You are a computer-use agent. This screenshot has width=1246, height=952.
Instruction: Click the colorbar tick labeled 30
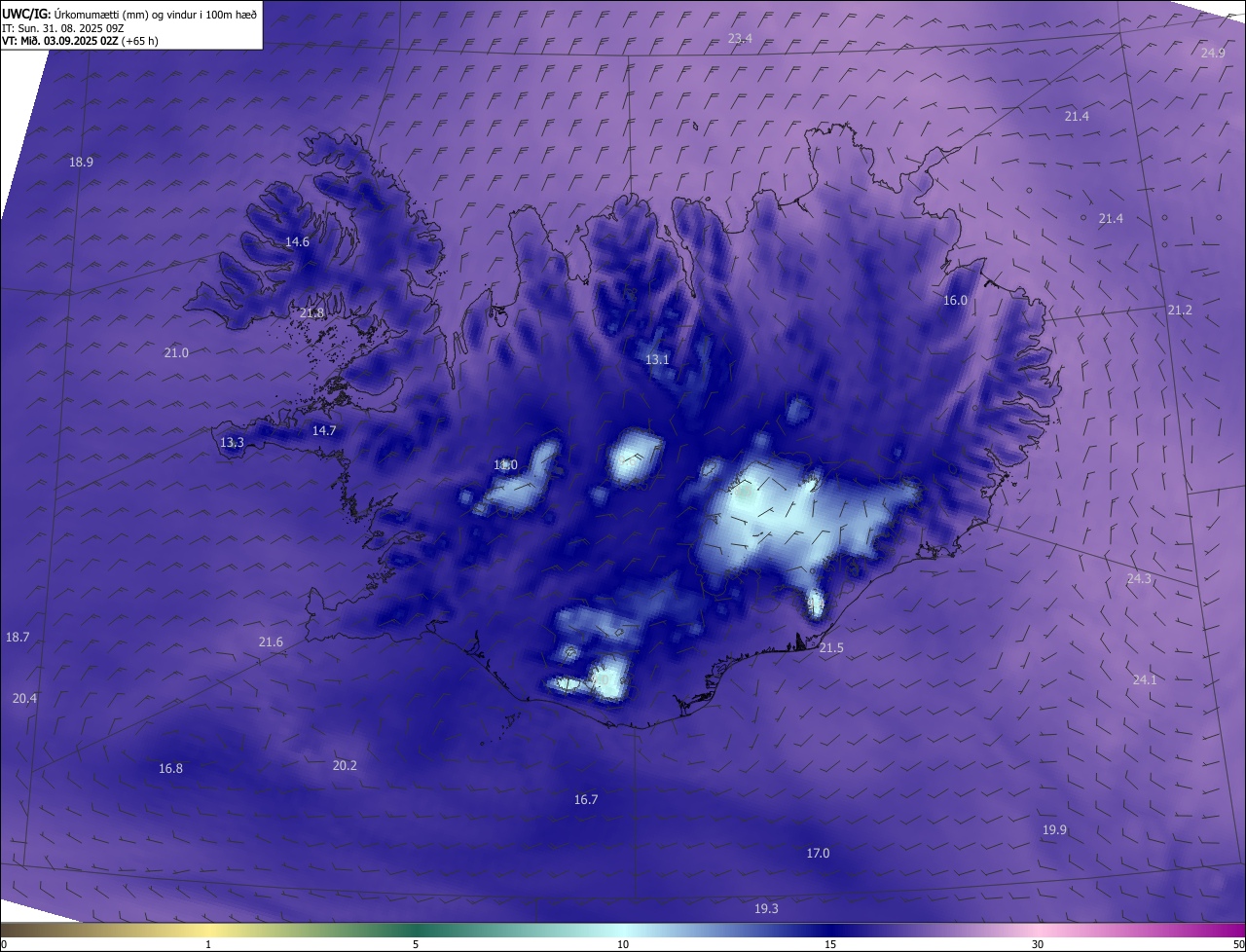(1038, 944)
